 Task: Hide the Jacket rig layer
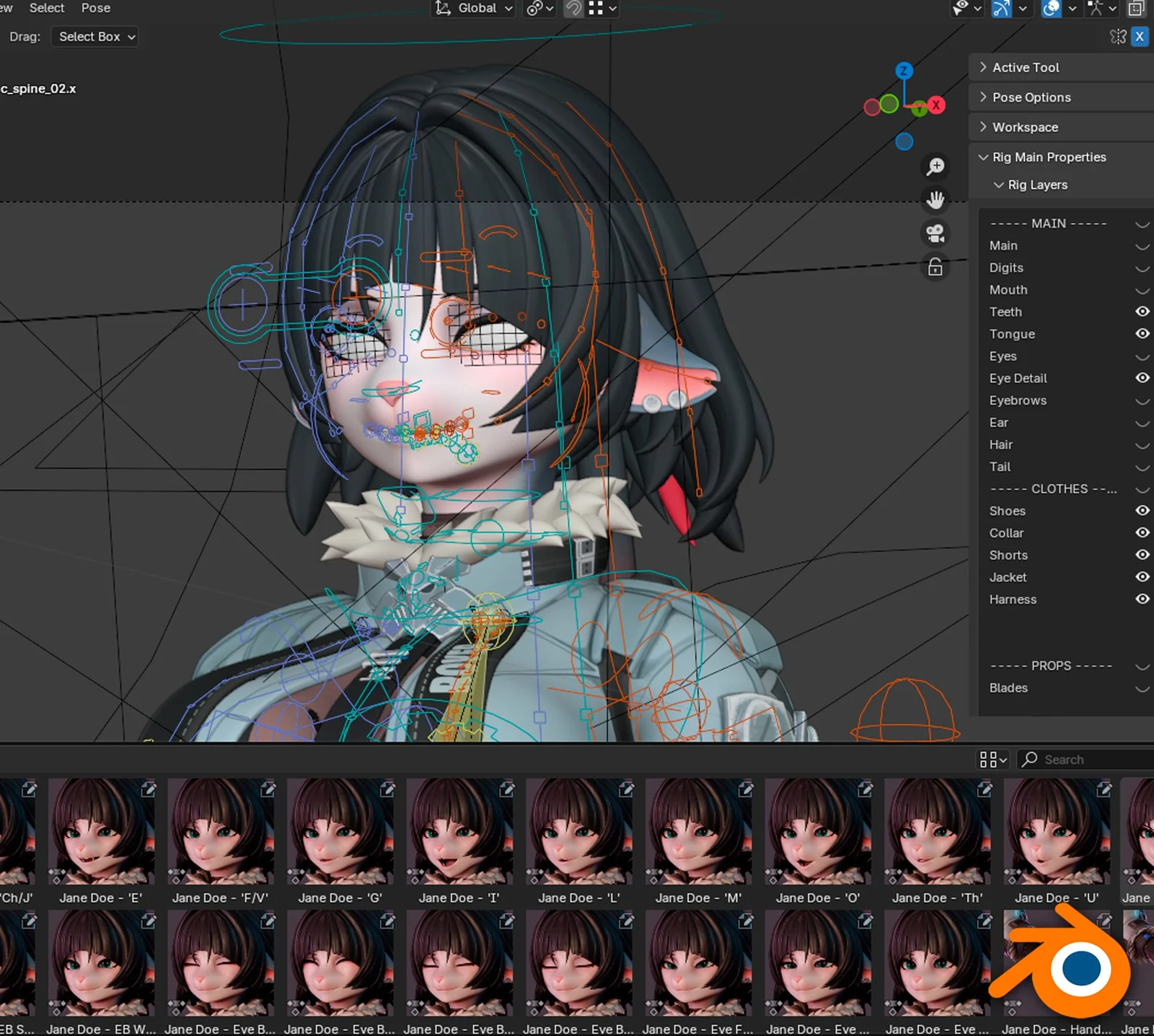(x=1142, y=576)
